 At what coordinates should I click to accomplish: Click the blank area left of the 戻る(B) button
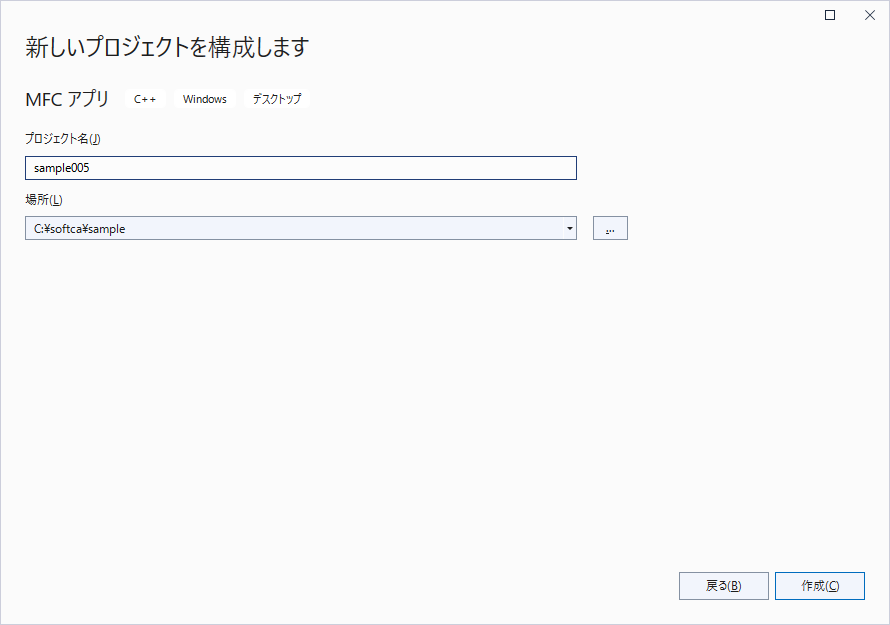point(400,586)
